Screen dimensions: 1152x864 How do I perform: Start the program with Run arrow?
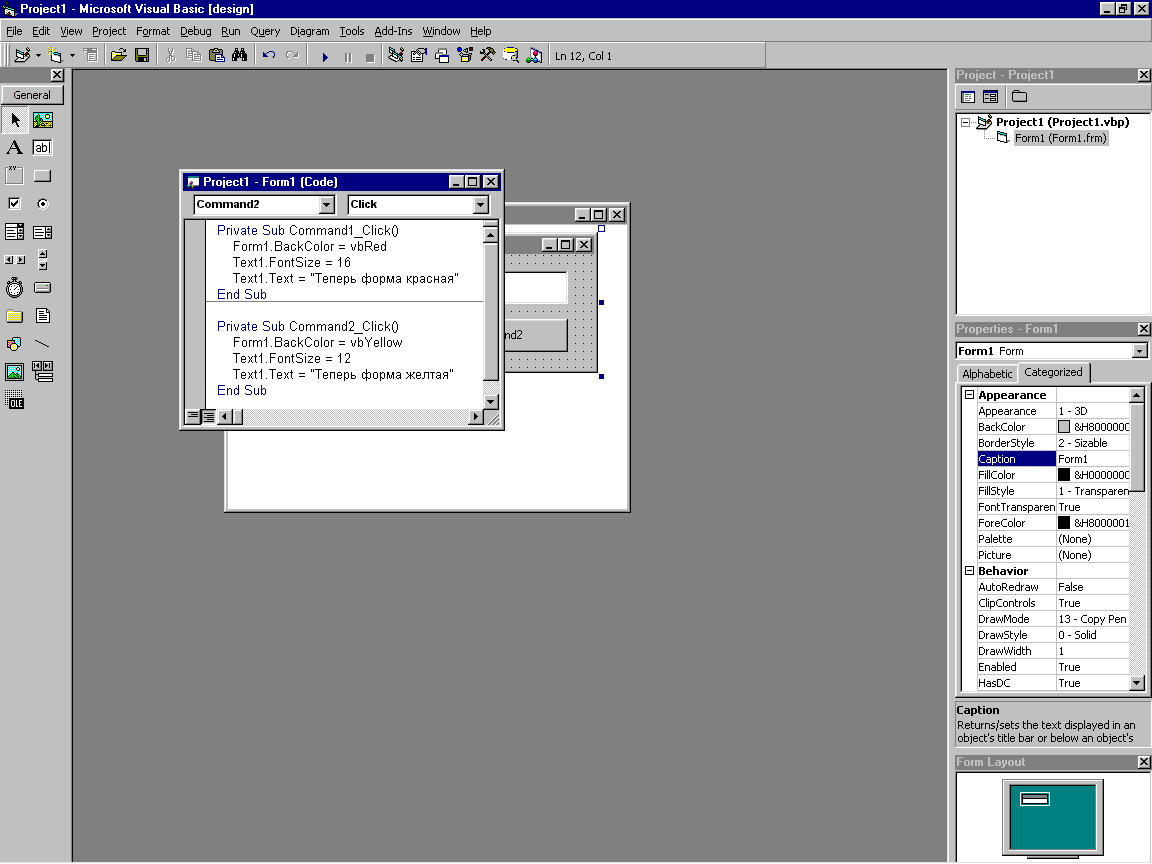point(325,57)
